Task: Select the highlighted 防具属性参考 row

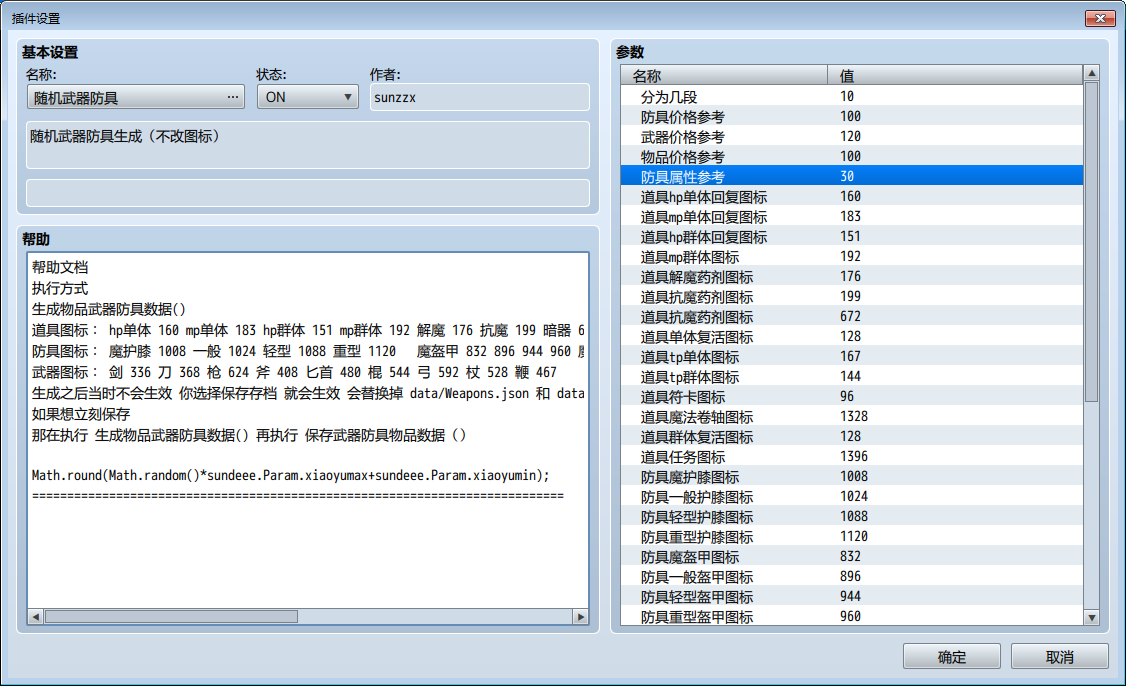Action: (852, 176)
